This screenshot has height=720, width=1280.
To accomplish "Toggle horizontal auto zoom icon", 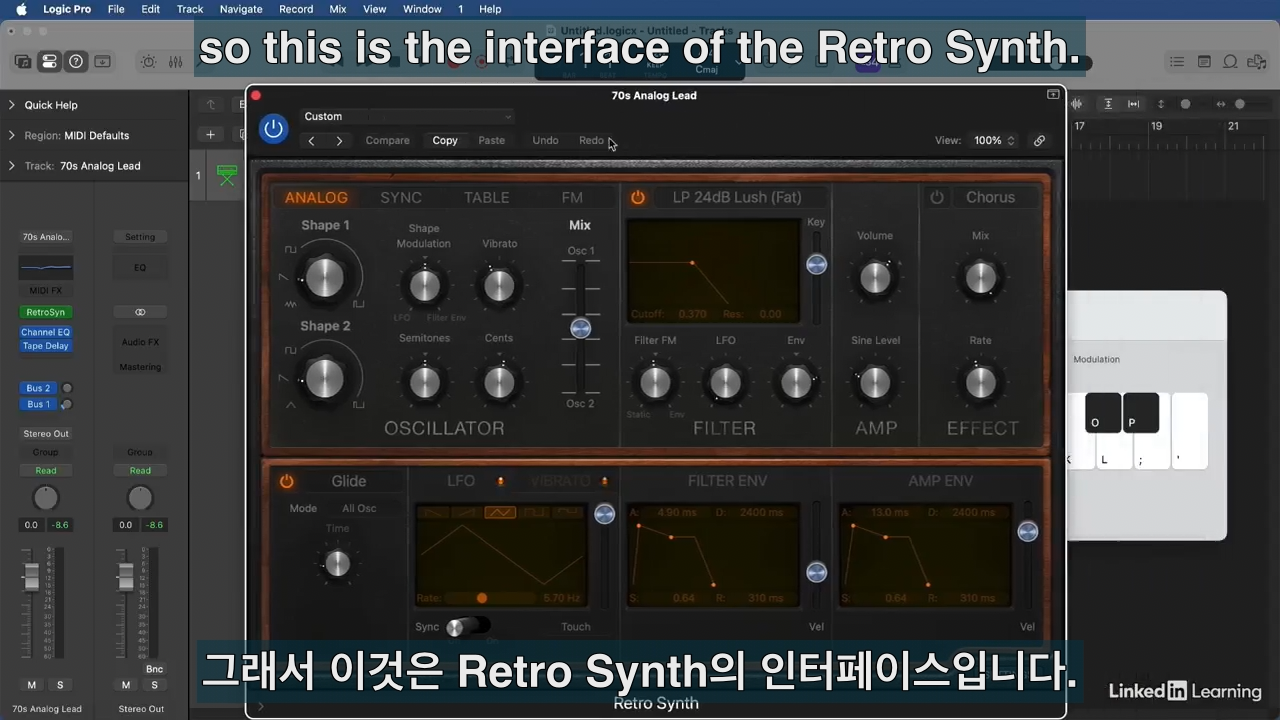I will (1134, 104).
